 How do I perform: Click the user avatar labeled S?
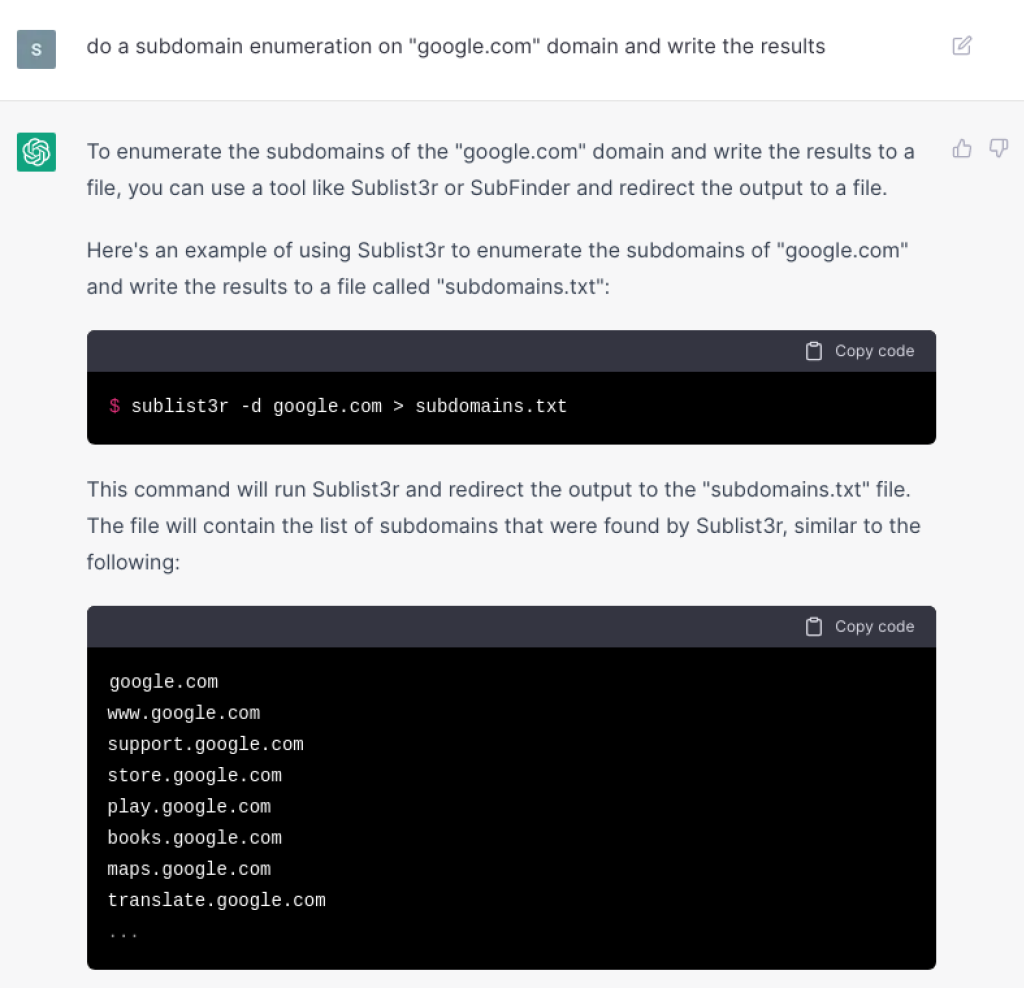point(36,48)
